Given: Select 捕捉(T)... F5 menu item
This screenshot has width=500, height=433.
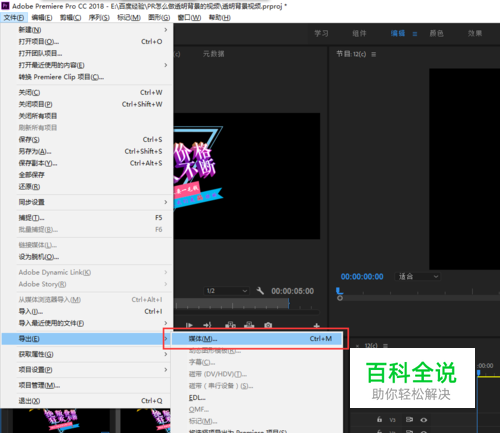Looking at the screenshot, I should [87, 218].
